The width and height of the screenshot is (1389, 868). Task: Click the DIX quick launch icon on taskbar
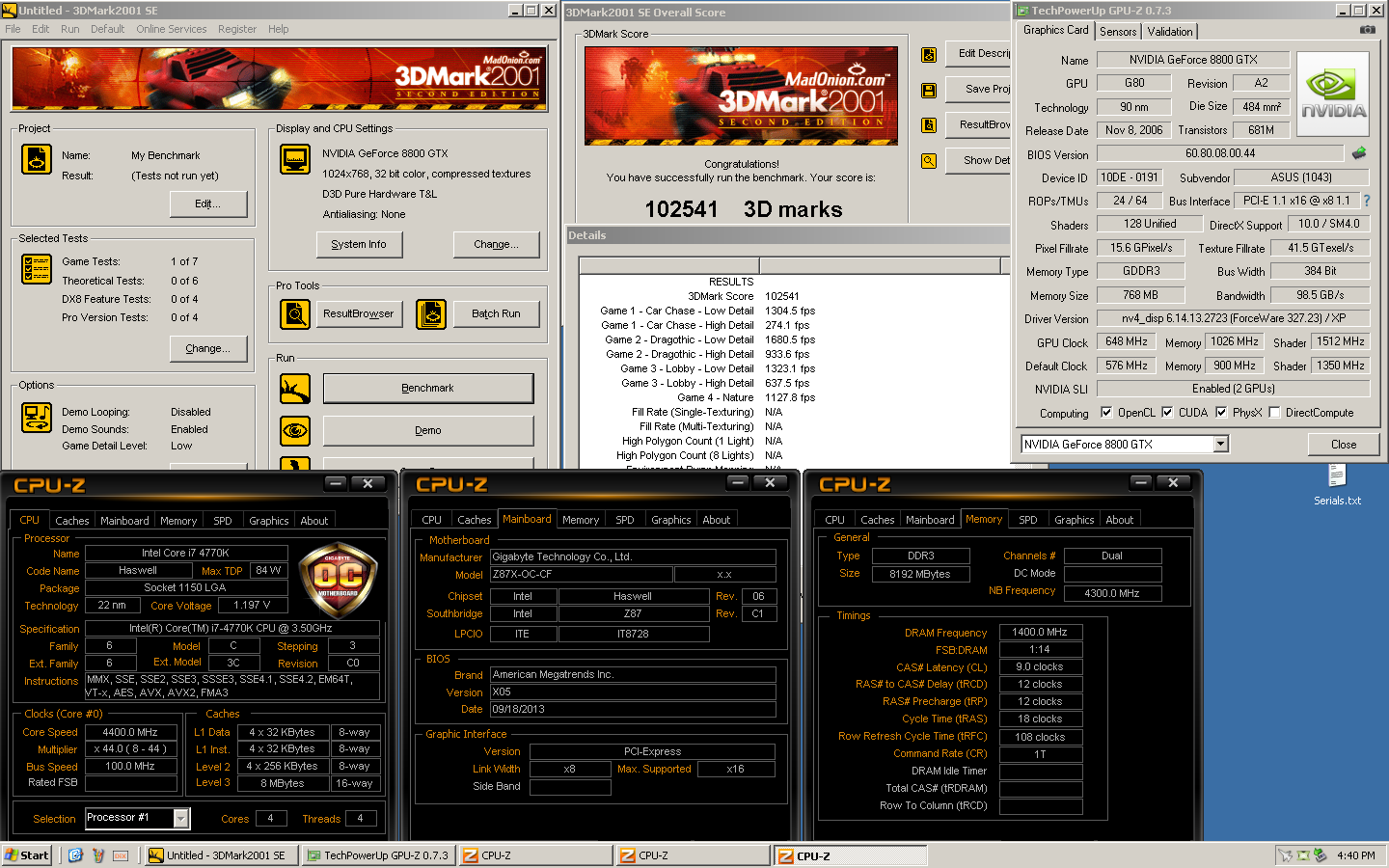click(x=121, y=855)
